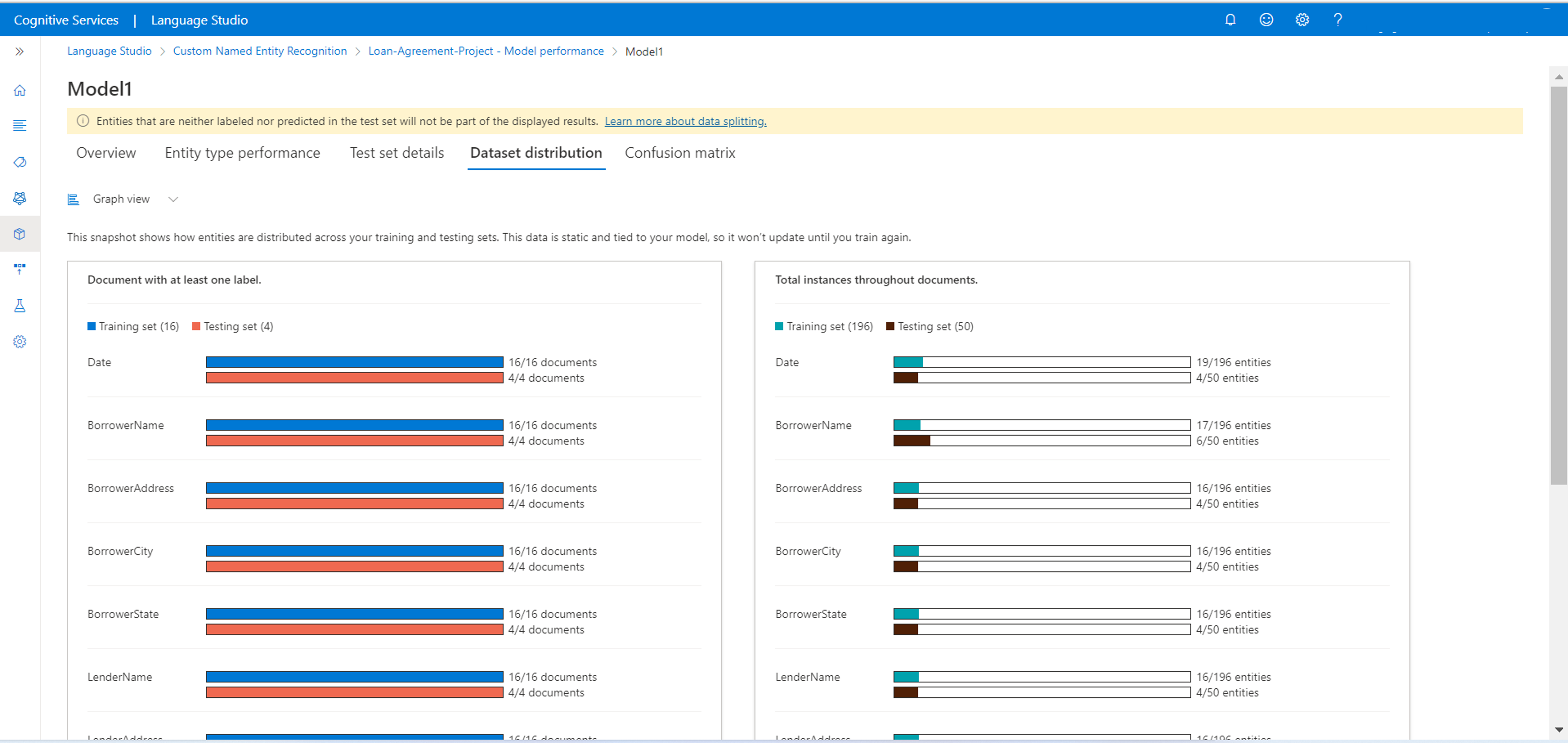Open the data labeling tag icon
Screen dimensions: 1568x743
[20, 162]
